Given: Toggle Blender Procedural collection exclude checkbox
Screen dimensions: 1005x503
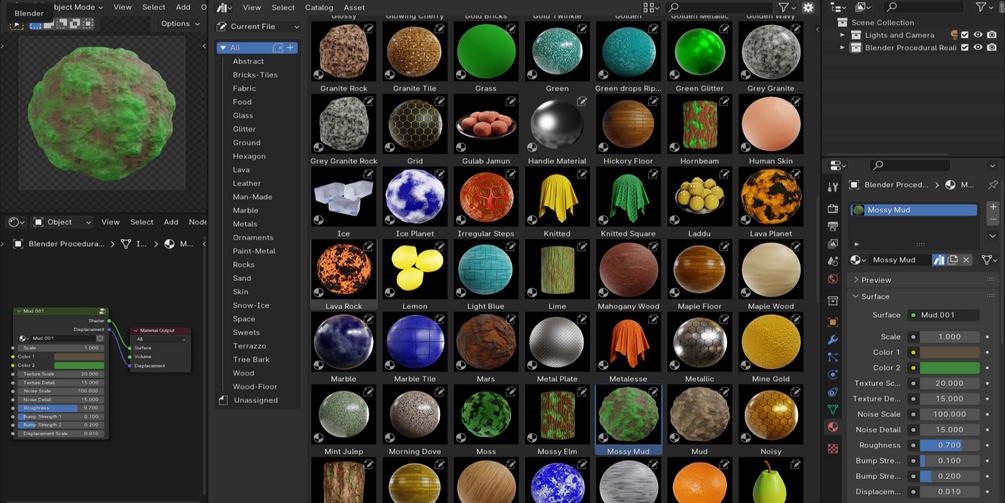Looking at the screenshot, I should pos(965,47).
